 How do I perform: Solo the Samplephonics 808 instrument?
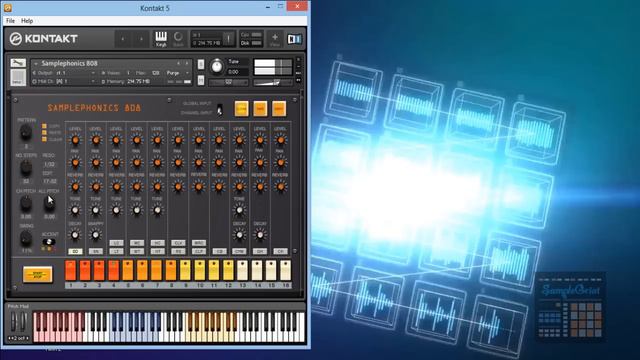pyautogui.click(x=200, y=64)
